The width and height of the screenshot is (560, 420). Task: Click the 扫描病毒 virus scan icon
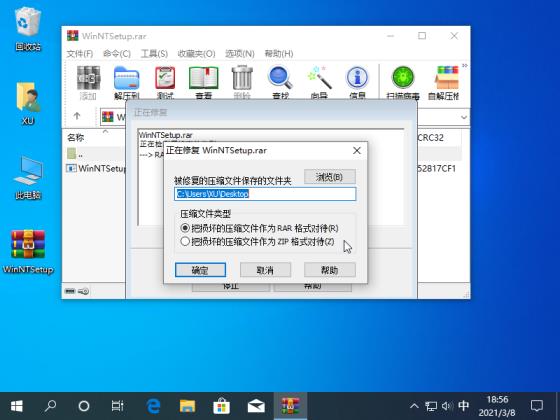pyautogui.click(x=403, y=82)
